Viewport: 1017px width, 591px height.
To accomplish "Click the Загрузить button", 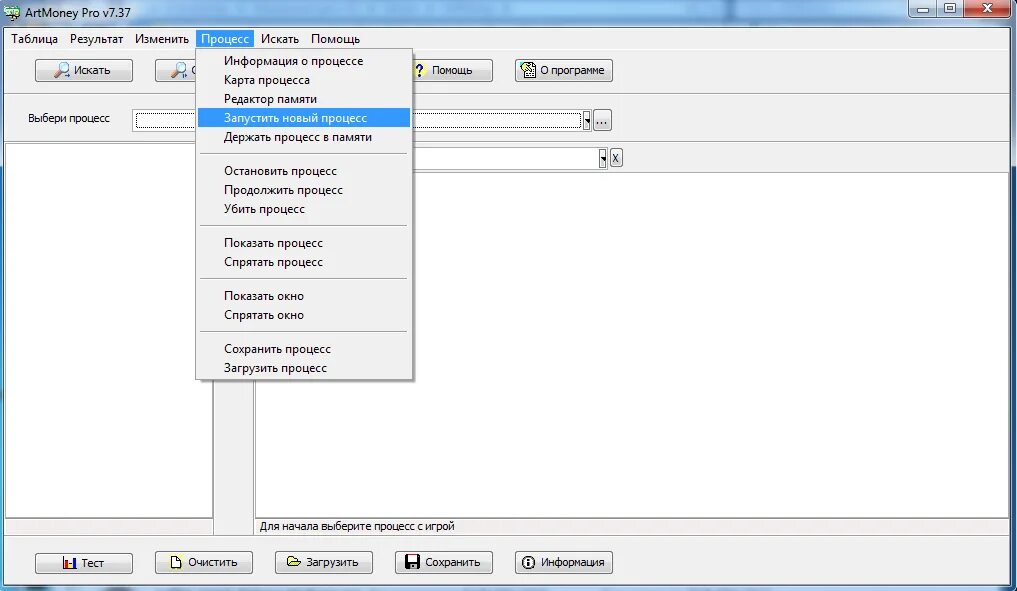I will pyautogui.click(x=324, y=562).
